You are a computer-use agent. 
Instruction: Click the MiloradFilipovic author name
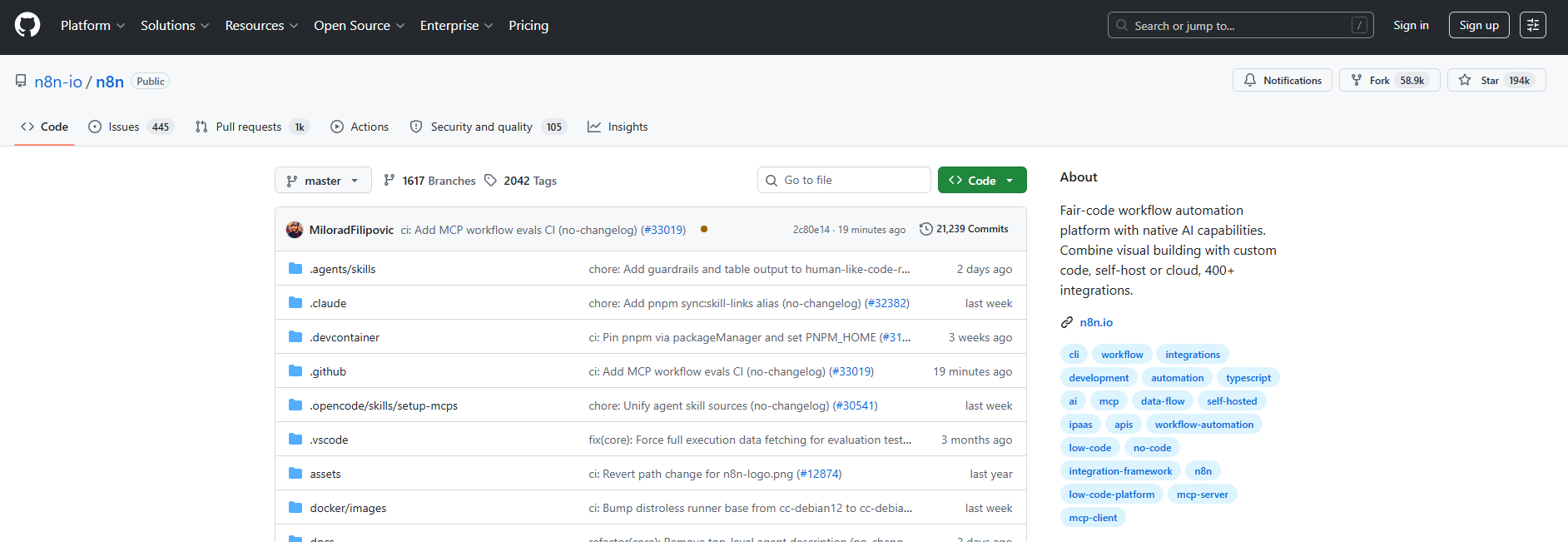(x=351, y=230)
